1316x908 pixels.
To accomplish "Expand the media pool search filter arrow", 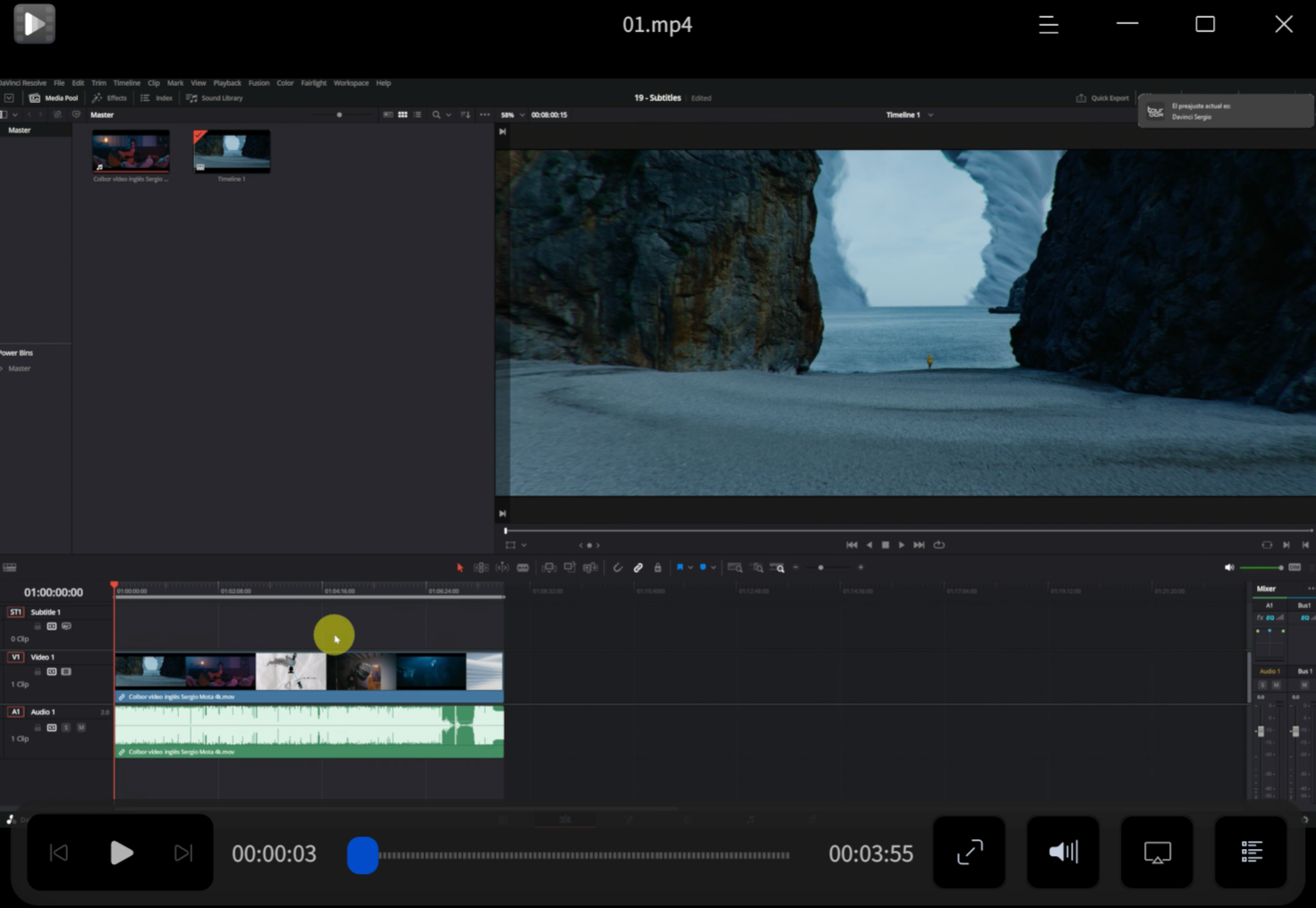I will click(x=448, y=115).
